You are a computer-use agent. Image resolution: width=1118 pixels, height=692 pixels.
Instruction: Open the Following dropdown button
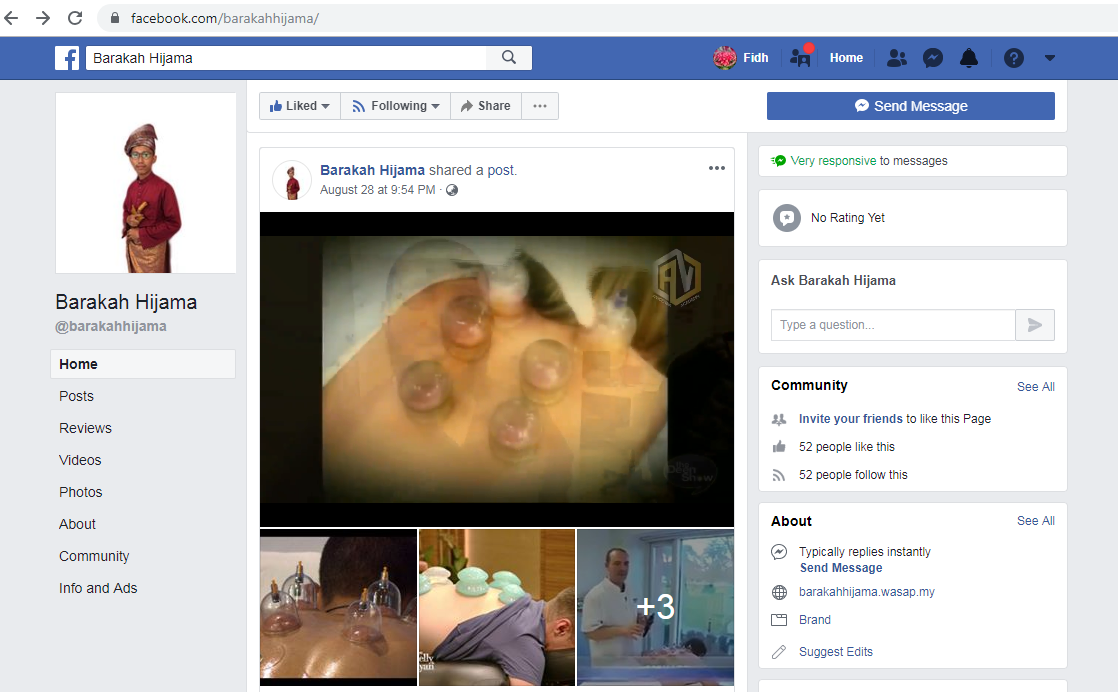tap(395, 106)
